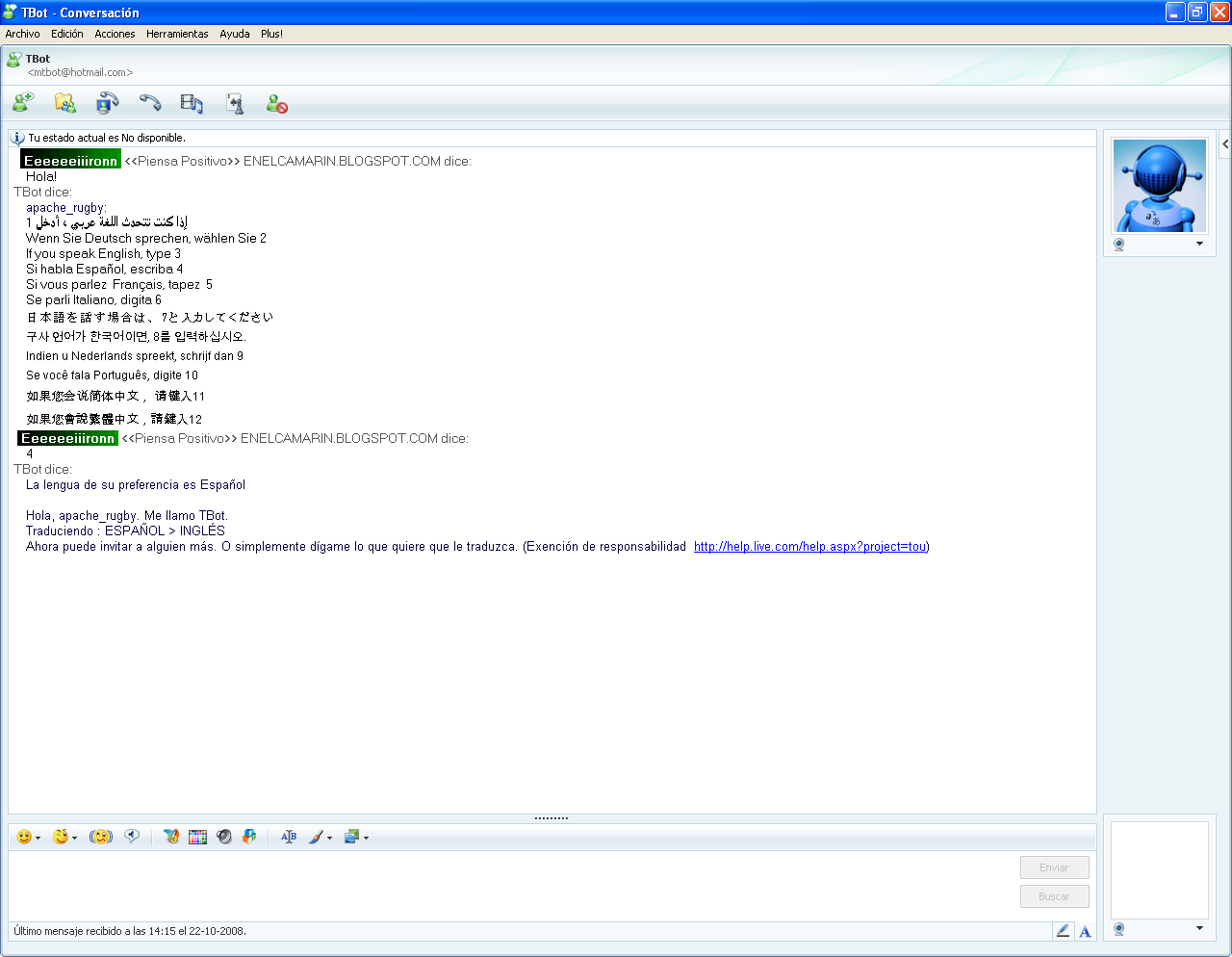The height and width of the screenshot is (957, 1232).
Task: Invite someone to this conversation
Action: pos(23,102)
